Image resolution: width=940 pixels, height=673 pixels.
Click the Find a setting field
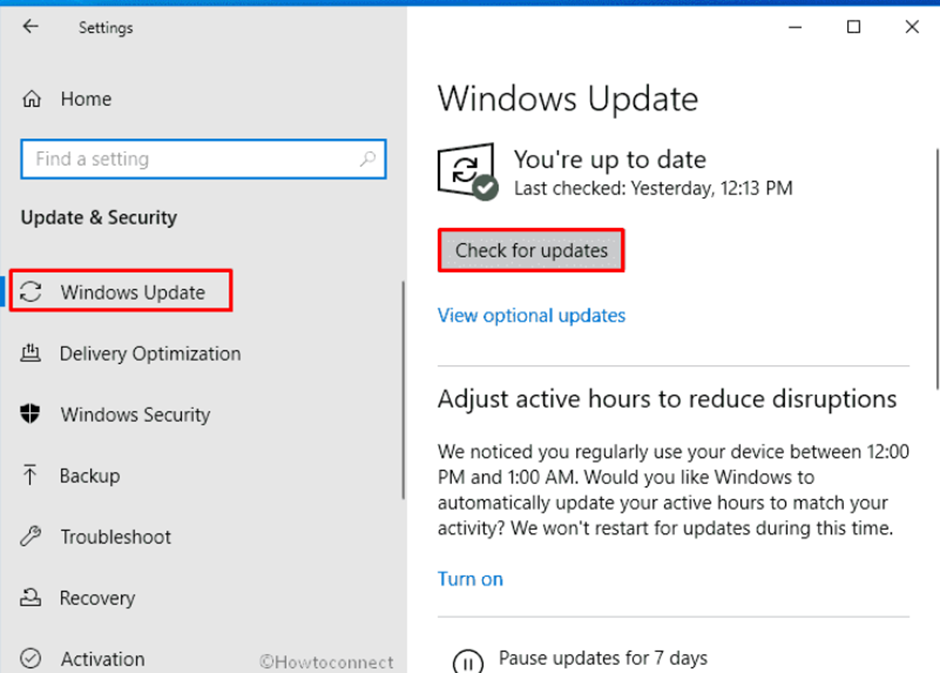point(190,159)
